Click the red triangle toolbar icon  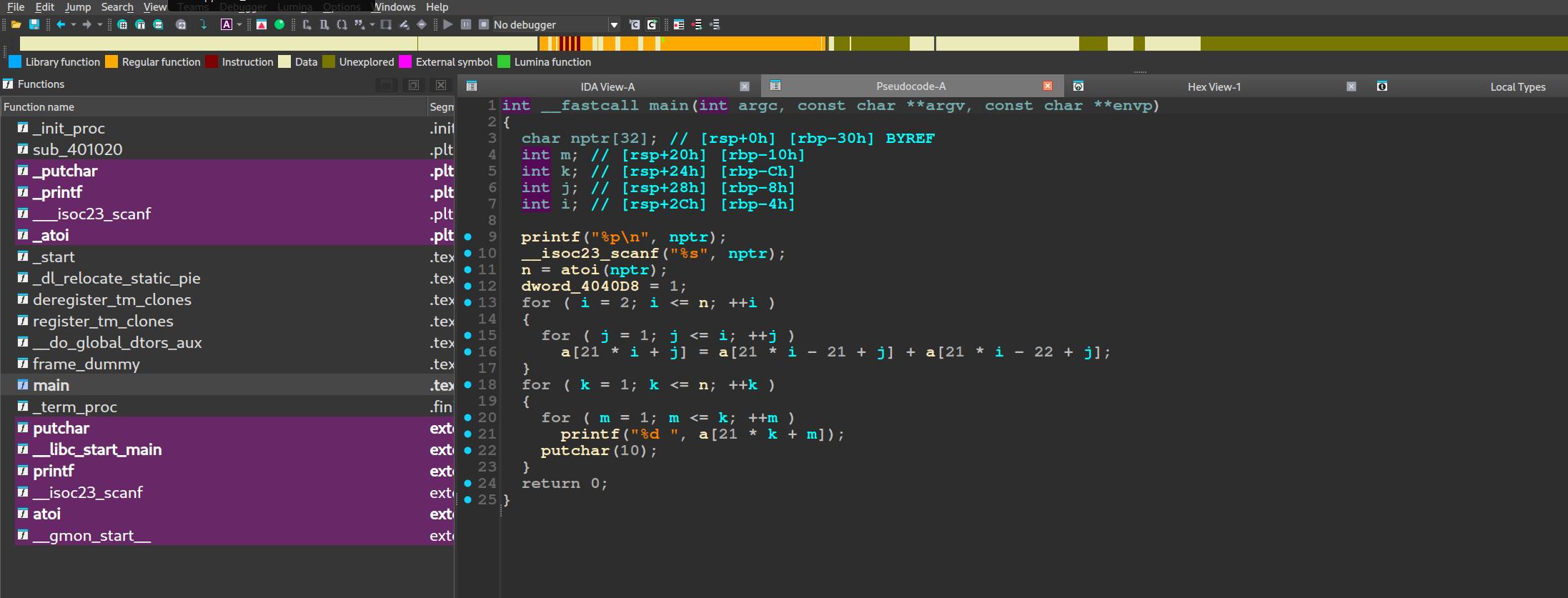click(262, 24)
